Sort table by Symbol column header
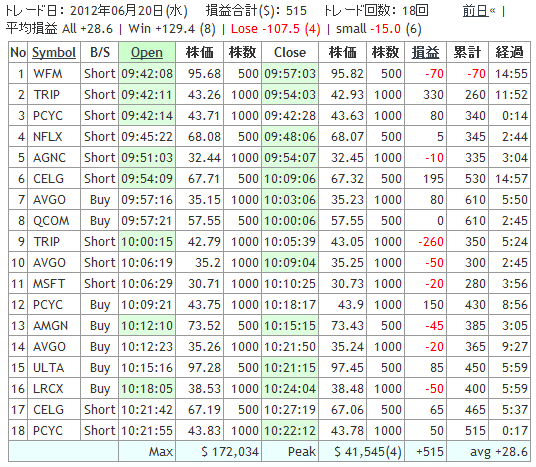The image size is (536, 467). coord(54,53)
